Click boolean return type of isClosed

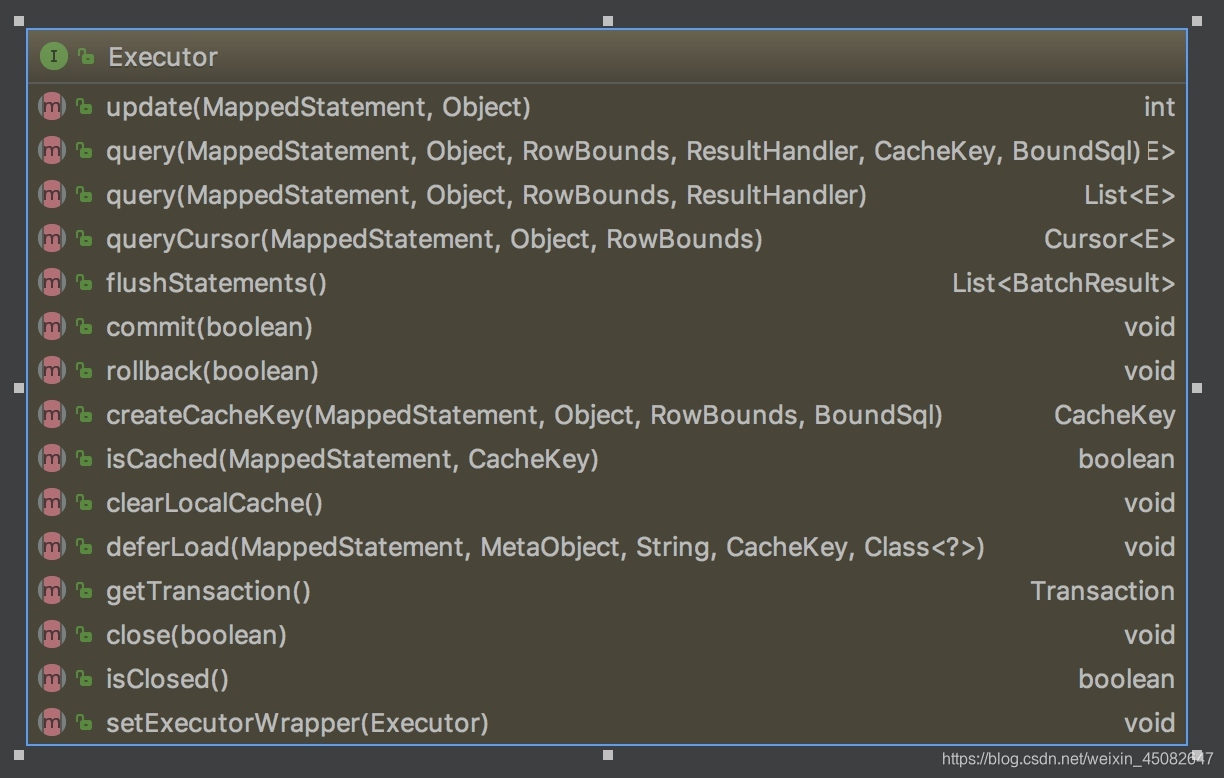1127,679
